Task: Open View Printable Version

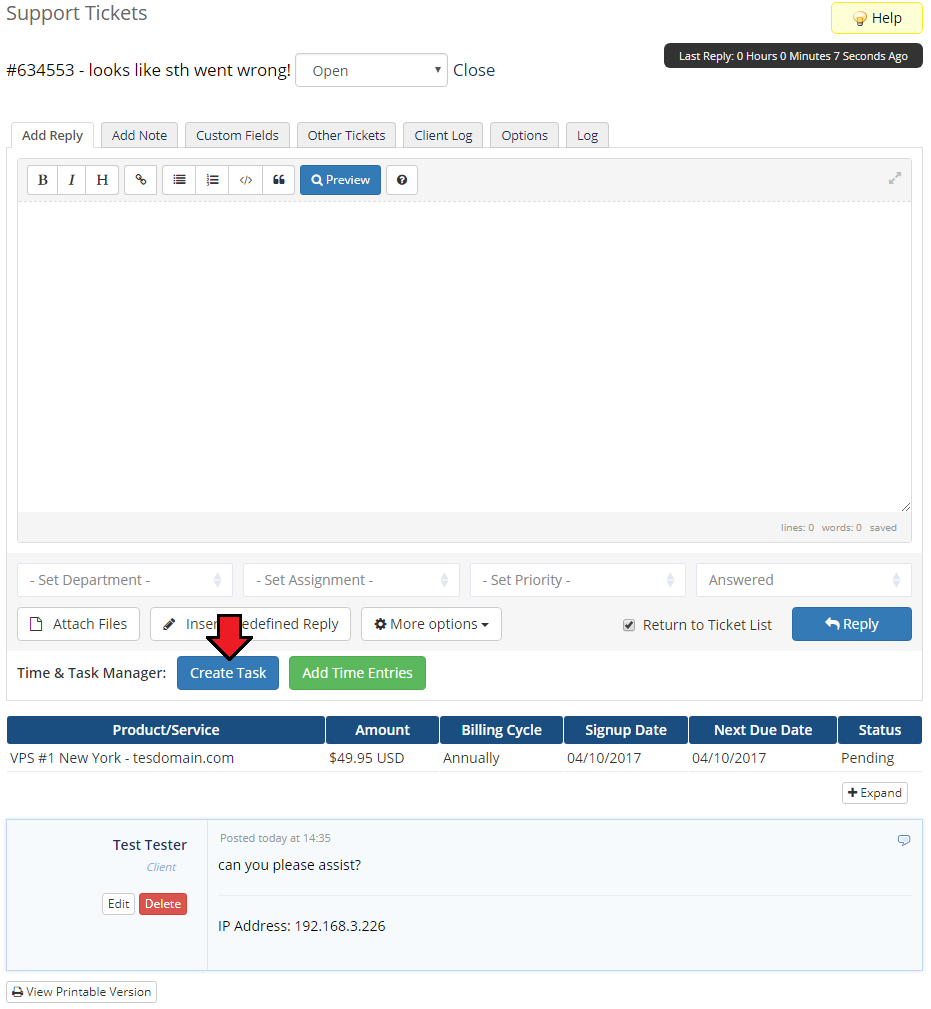Action: (82, 992)
